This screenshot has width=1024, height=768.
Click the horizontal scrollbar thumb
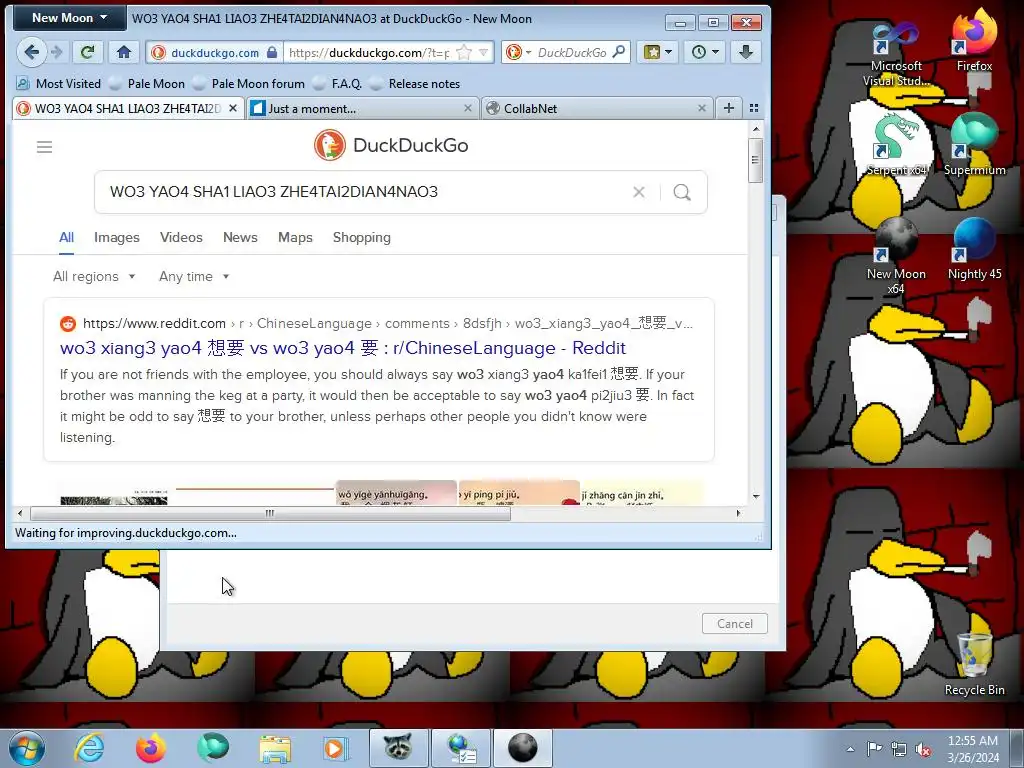(x=270, y=513)
